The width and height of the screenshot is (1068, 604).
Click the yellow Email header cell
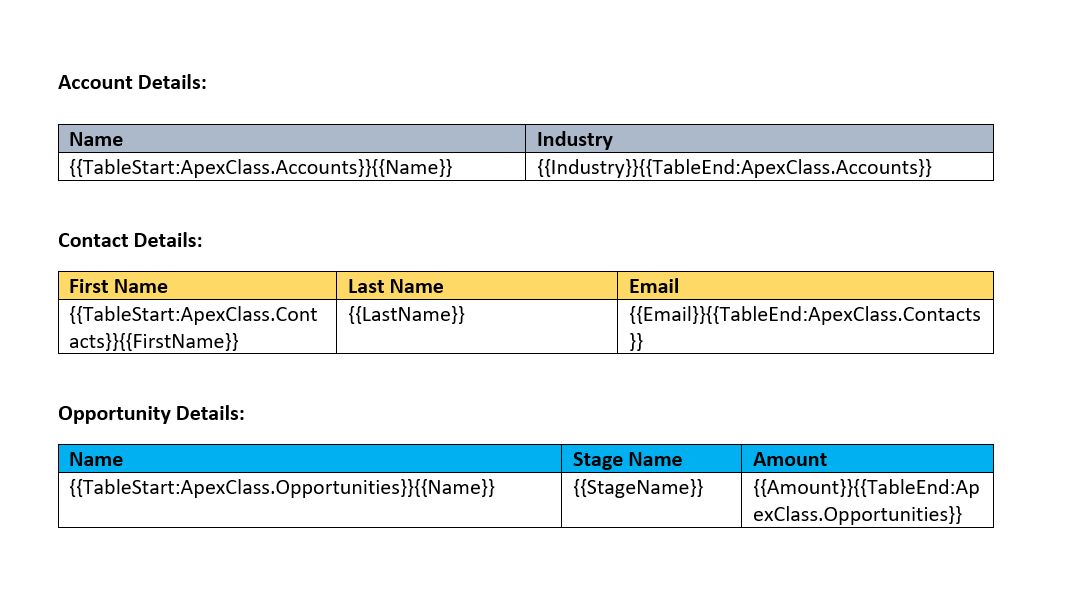click(806, 286)
